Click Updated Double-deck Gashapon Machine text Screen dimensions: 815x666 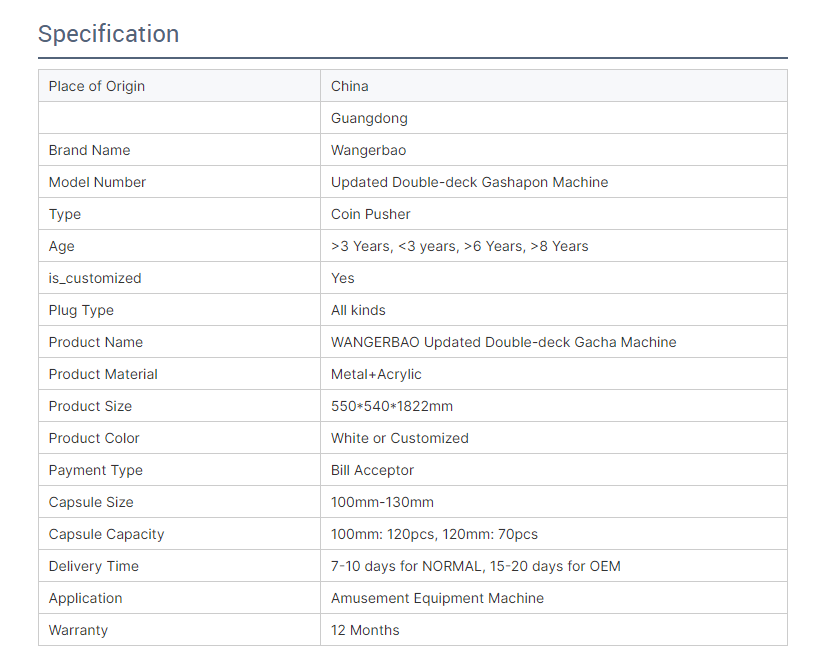pyautogui.click(x=469, y=182)
